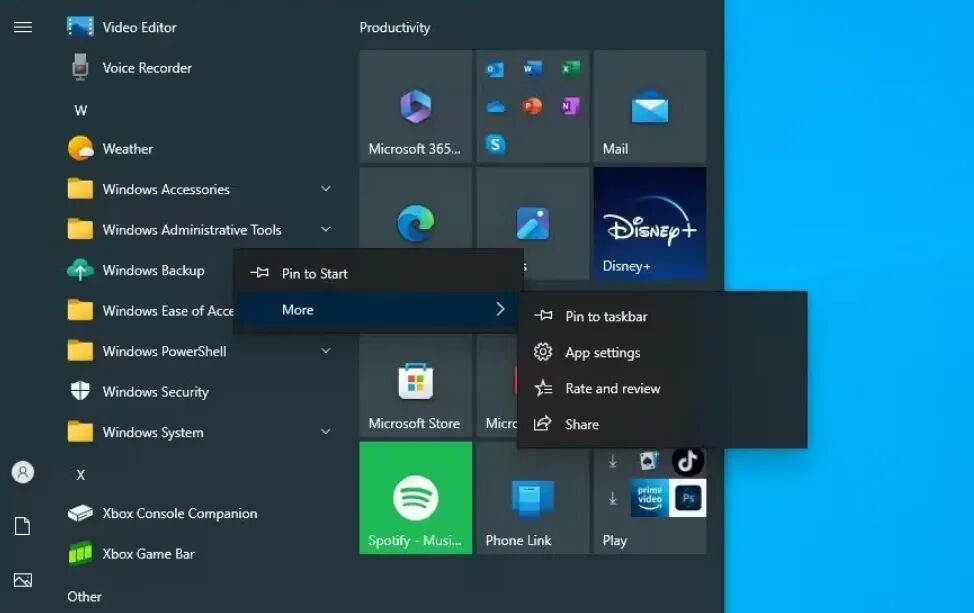Screen dimensions: 974x613
Task: Click the "Productivity" group title
Action: pyautogui.click(x=395, y=27)
